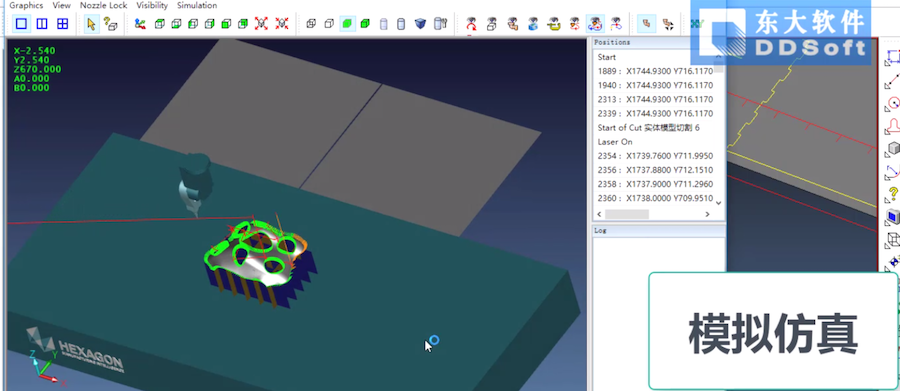900x391 pixels.
Task: Switch to four-pane grid view layout
Action: pos(63,24)
